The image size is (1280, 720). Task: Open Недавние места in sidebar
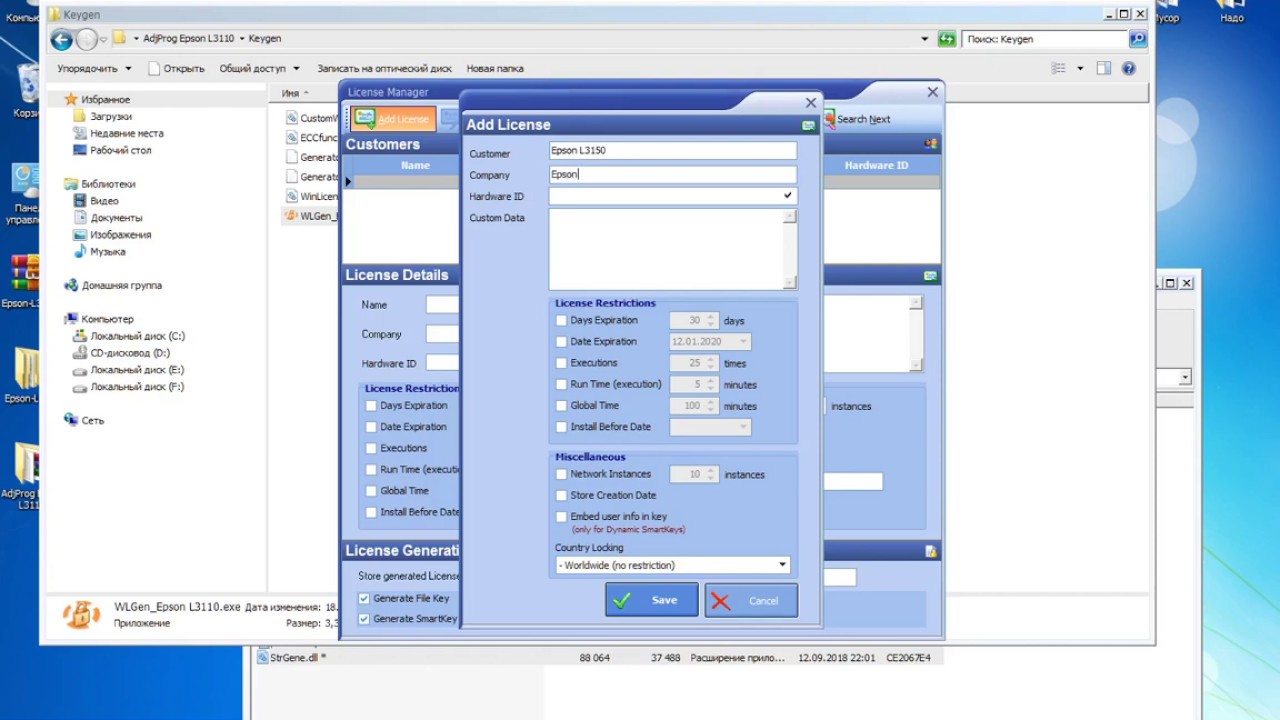click(x=118, y=133)
